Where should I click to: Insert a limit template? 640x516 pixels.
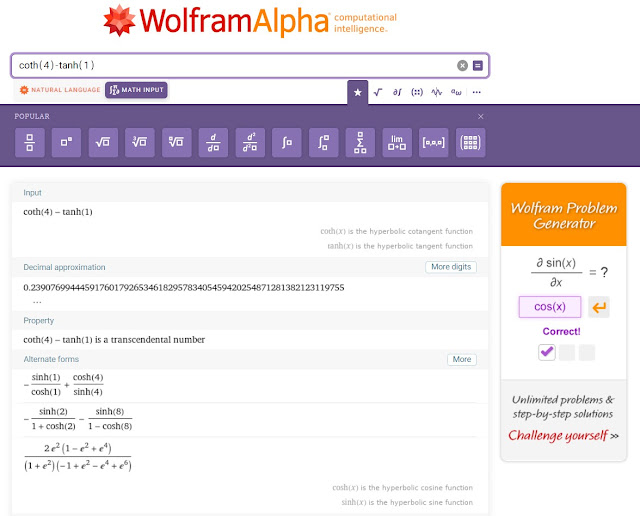click(397, 142)
